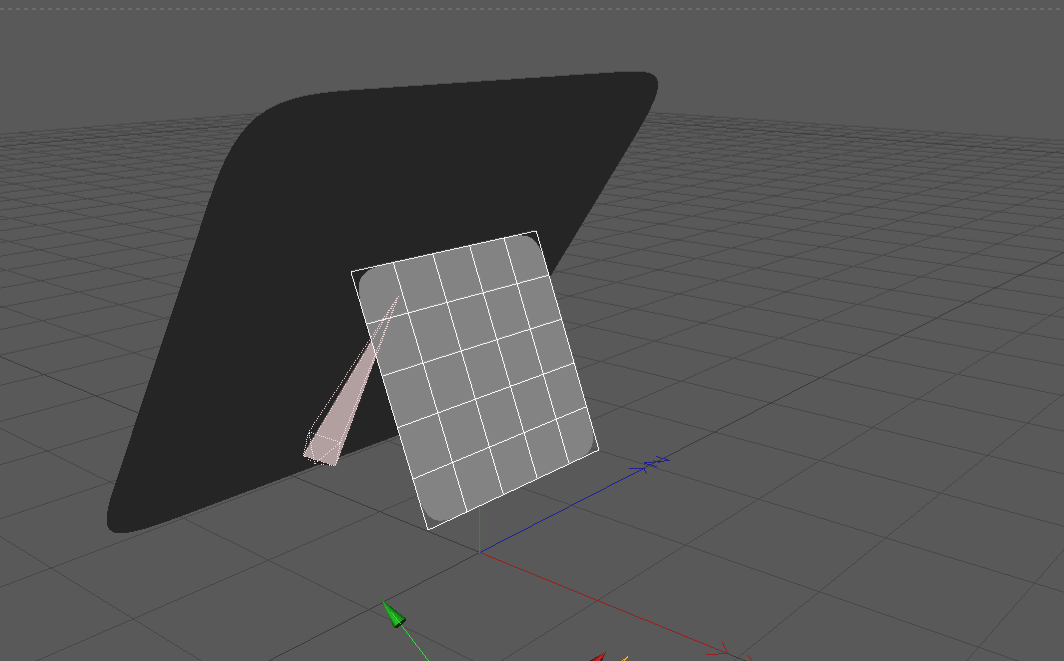Click the short green vertical world axis line
This screenshot has height=661, width=1064.
[480, 529]
